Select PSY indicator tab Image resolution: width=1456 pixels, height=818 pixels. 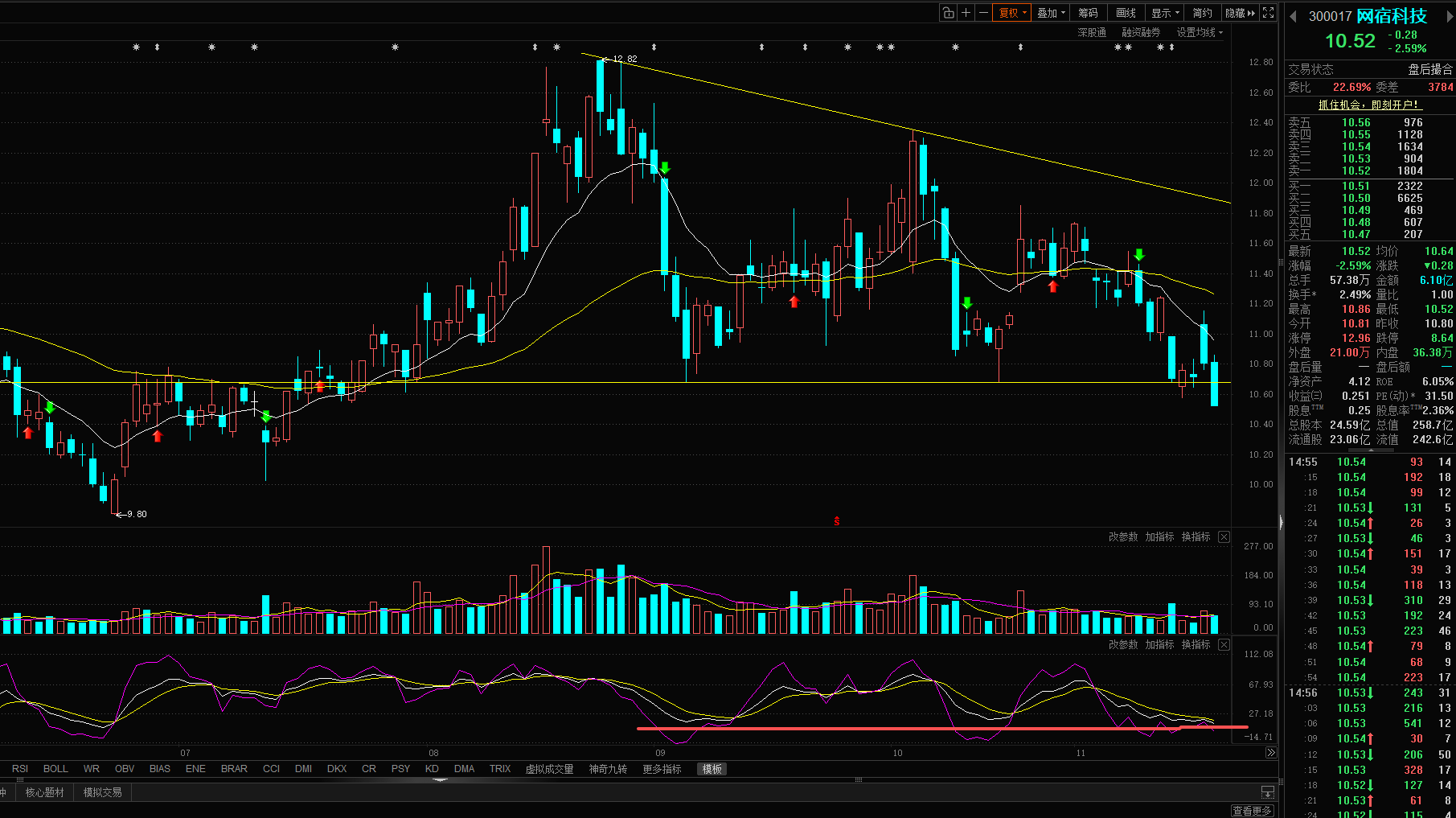pos(400,769)
